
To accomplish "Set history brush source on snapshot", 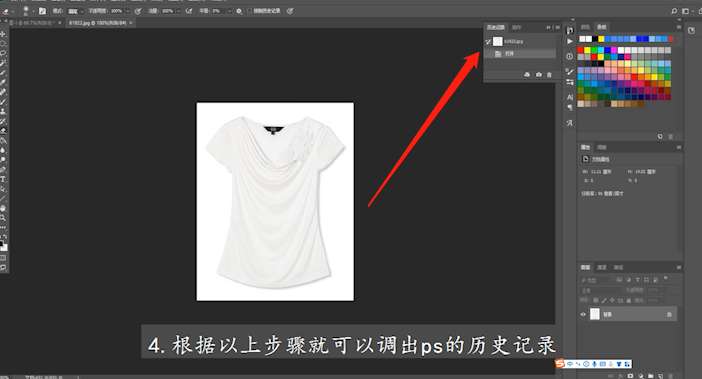I will [488, 41].
